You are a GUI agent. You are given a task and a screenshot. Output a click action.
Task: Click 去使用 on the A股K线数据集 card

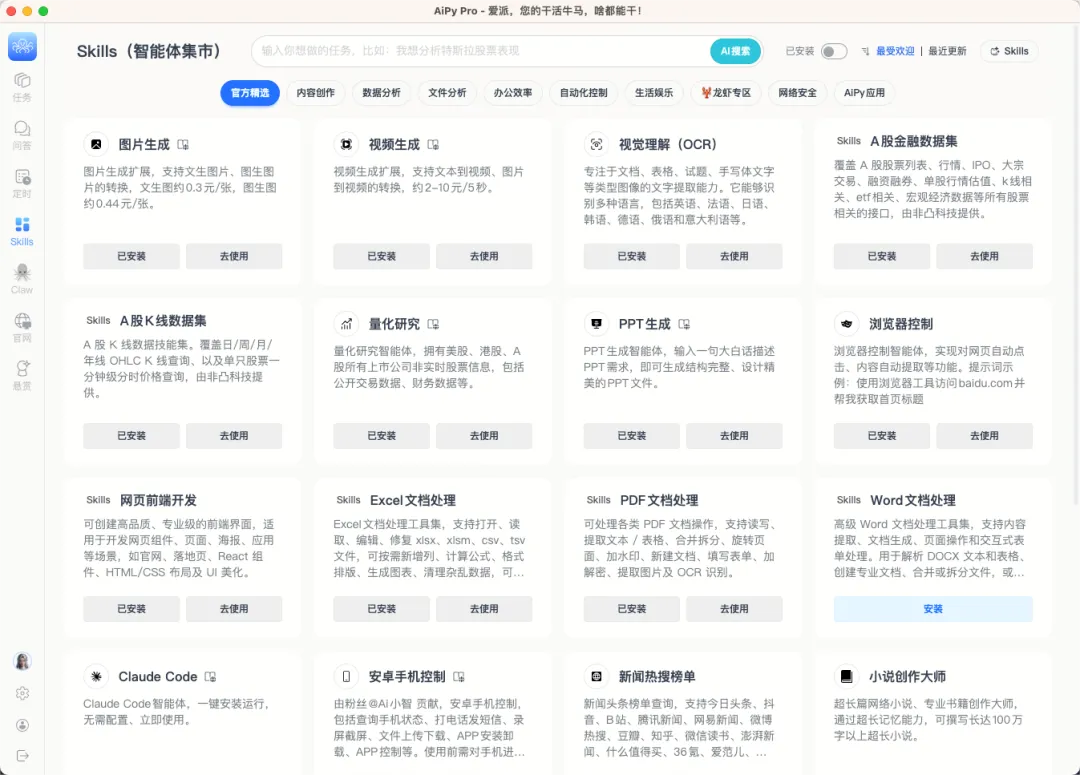click(234, 436)
